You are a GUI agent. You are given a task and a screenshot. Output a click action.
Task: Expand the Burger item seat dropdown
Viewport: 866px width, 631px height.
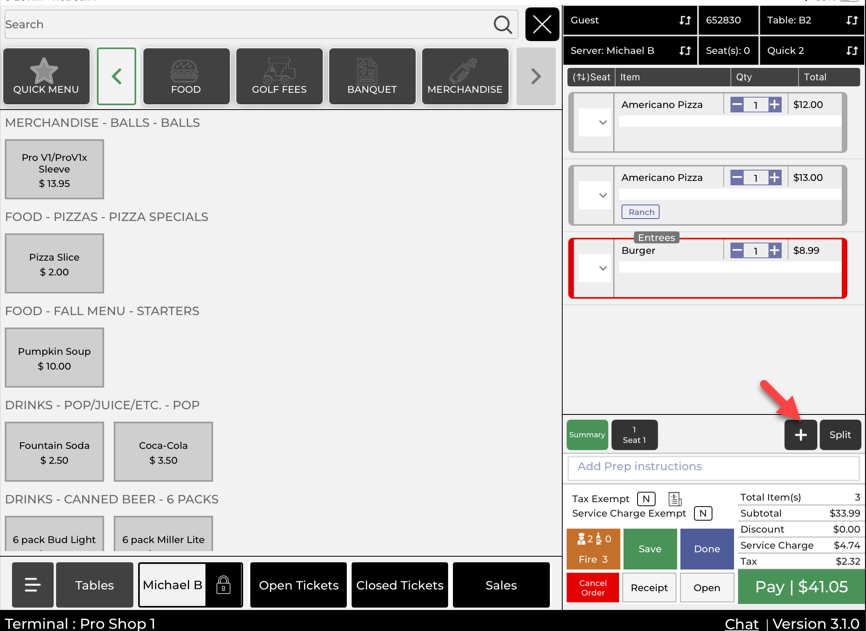click(x=595, y=268)
